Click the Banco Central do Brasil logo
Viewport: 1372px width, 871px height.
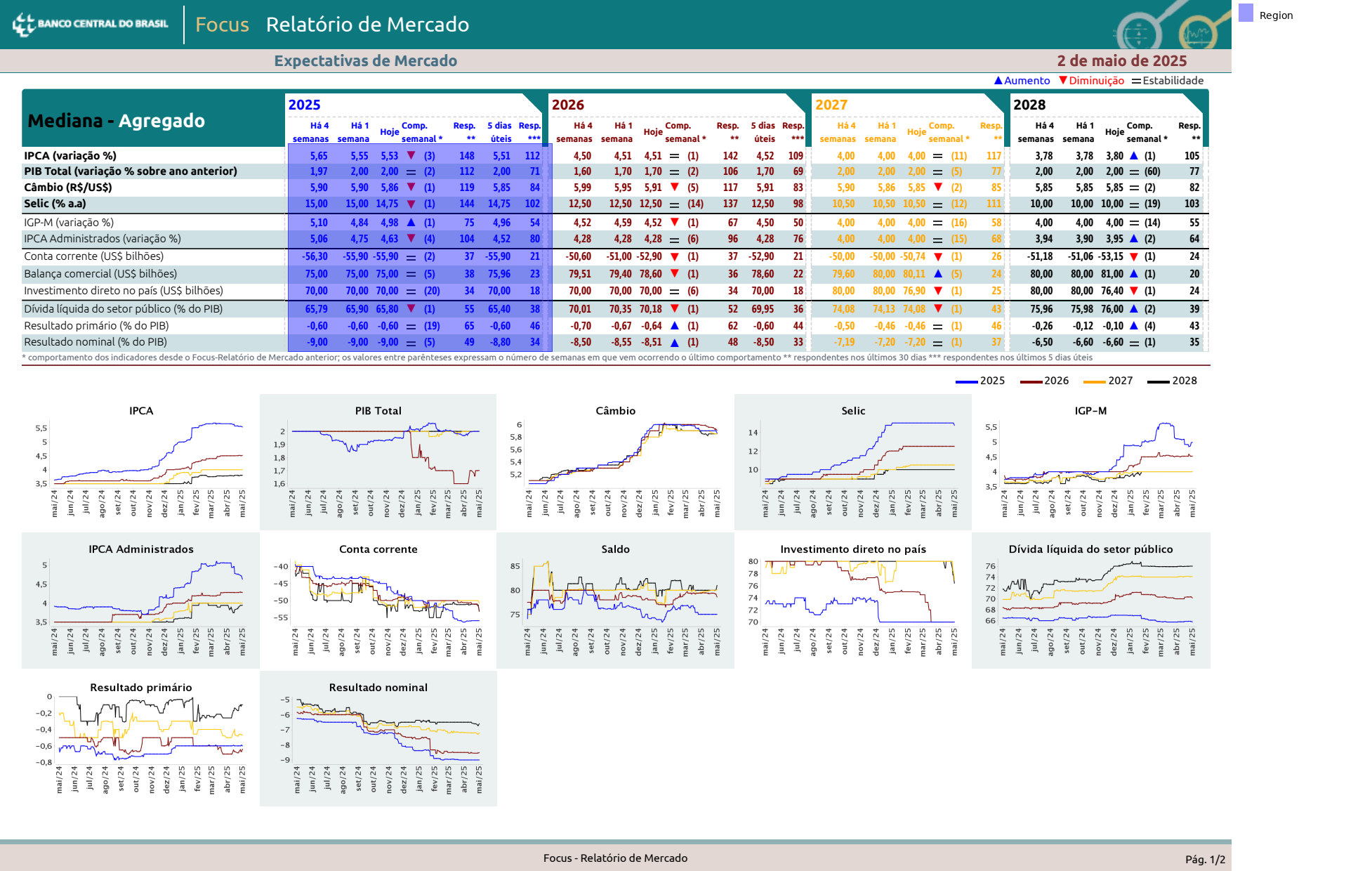tap(91, 24)
